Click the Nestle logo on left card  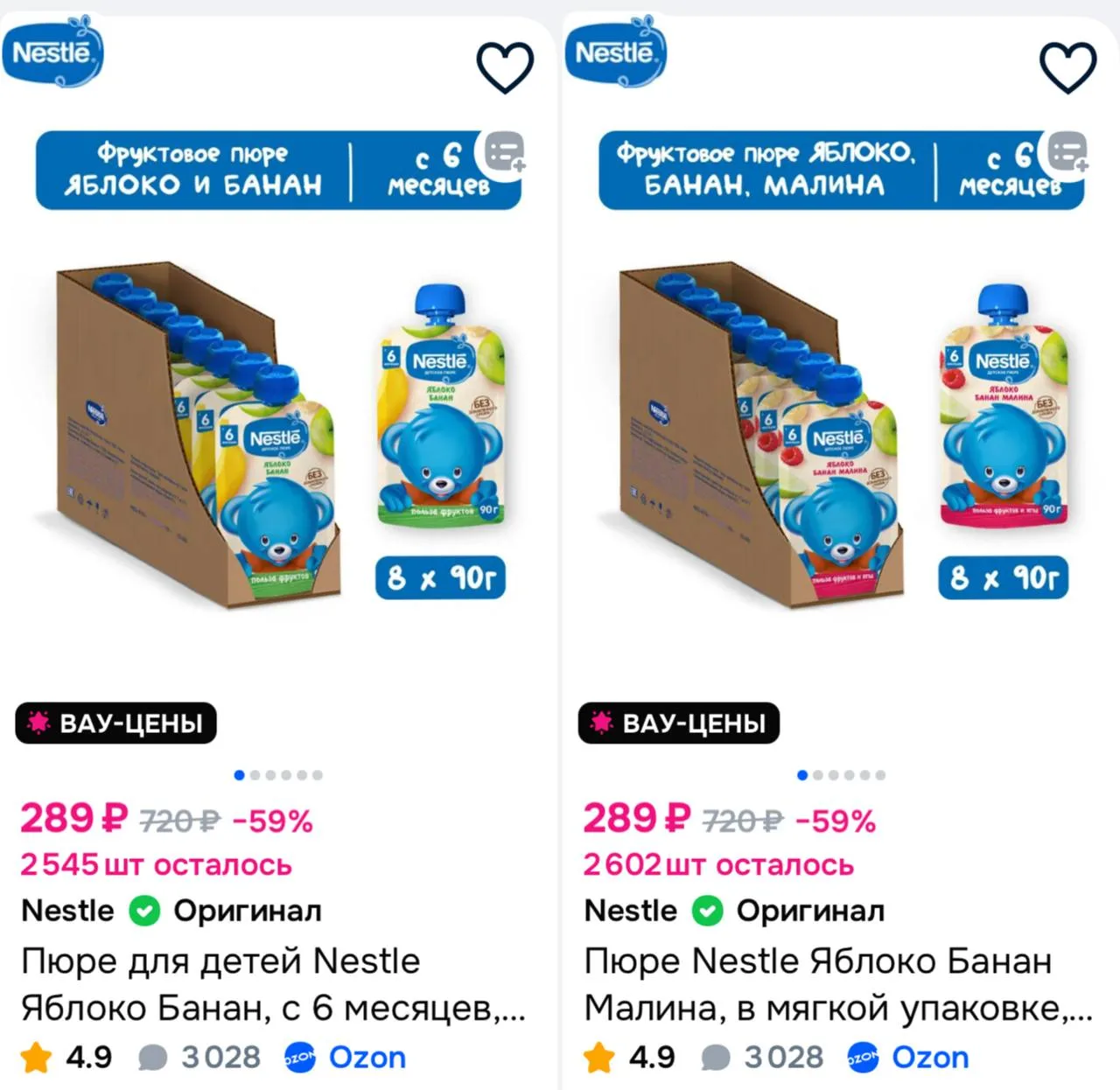coord(52,53)
